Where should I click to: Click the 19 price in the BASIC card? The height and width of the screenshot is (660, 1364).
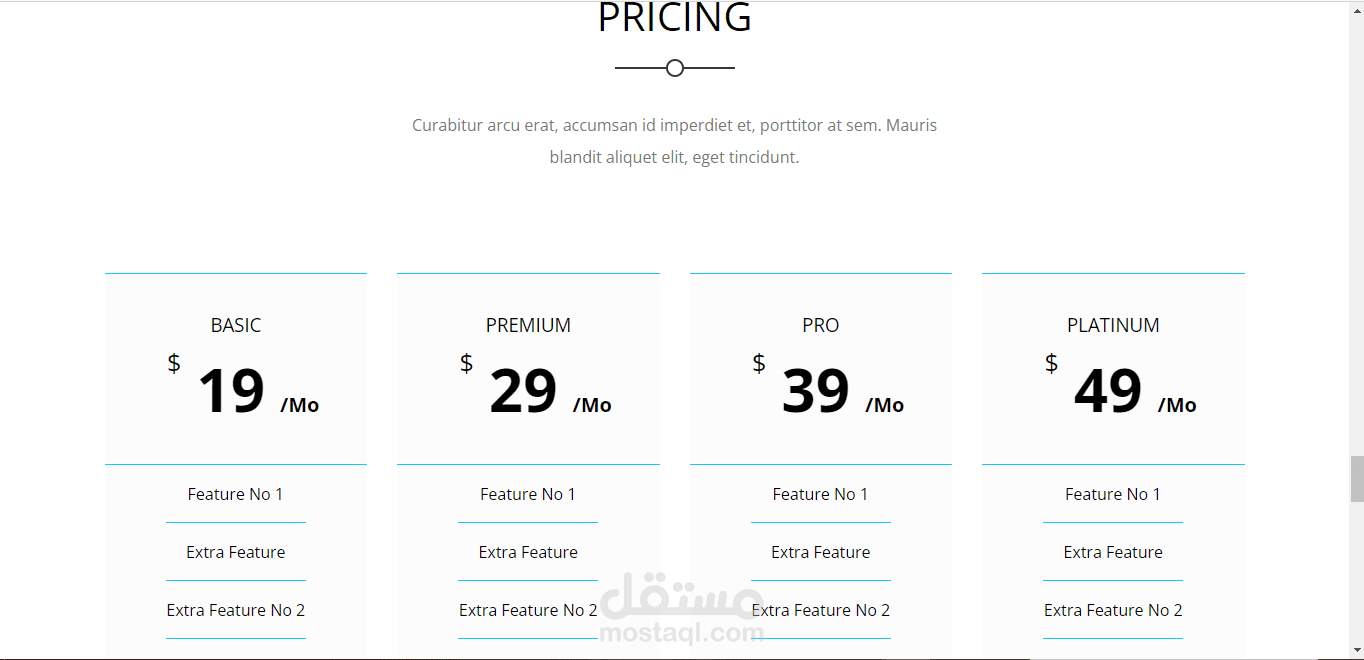(231, 391)
